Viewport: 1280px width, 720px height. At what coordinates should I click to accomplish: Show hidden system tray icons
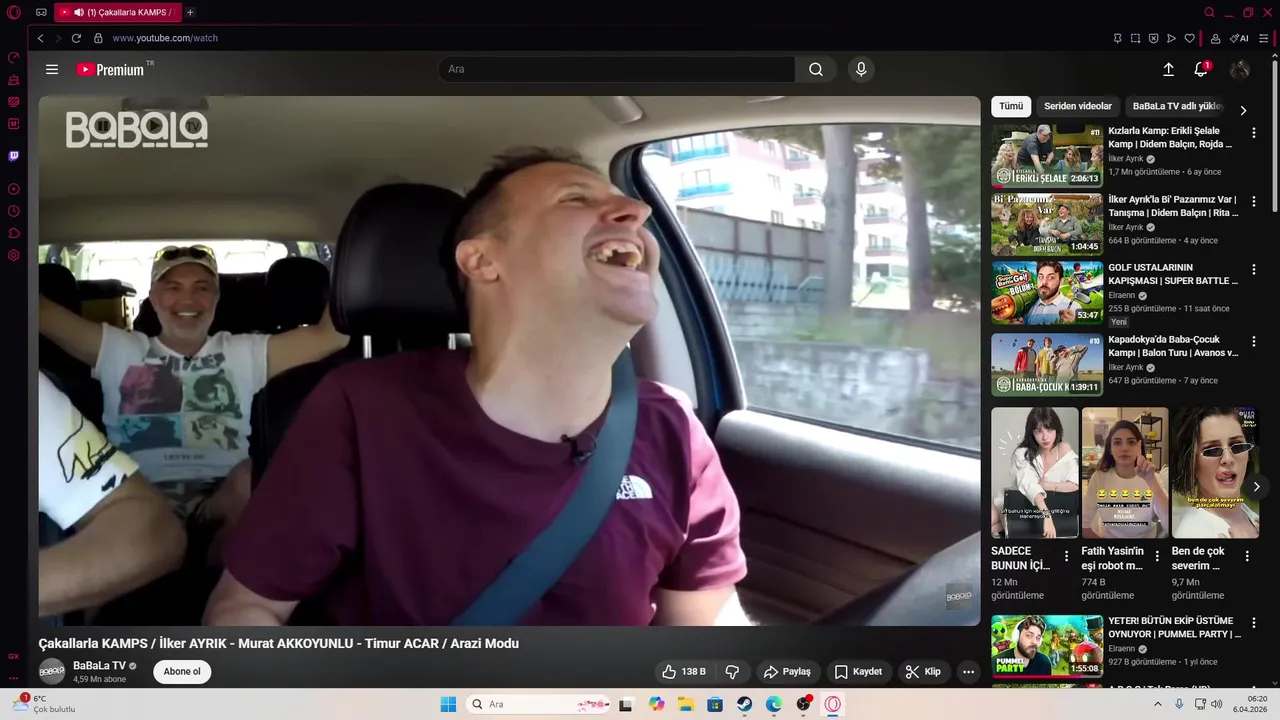click(x=1158, y=704)
